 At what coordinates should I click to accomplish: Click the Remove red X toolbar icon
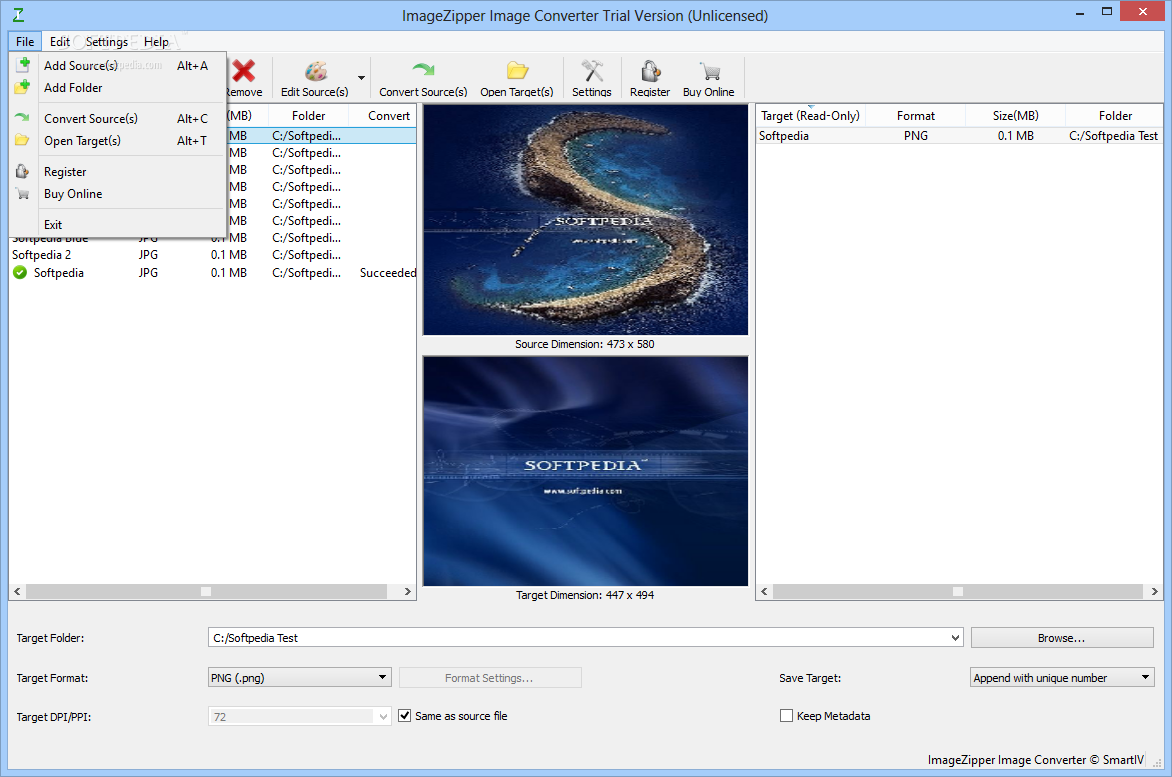[x=244, y=71]
